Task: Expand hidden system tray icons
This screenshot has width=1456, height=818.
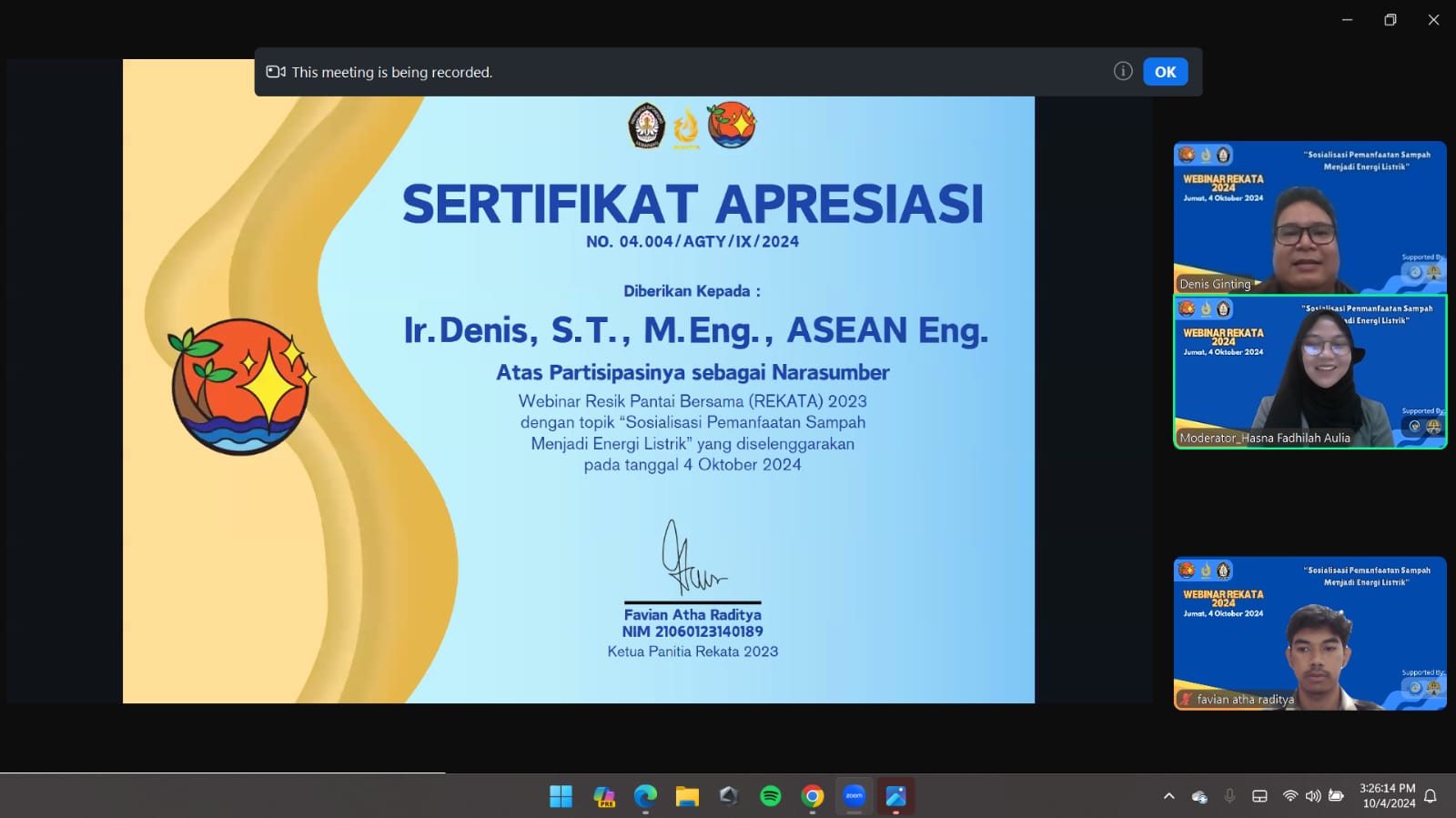Action: (x=1168, y=797)
